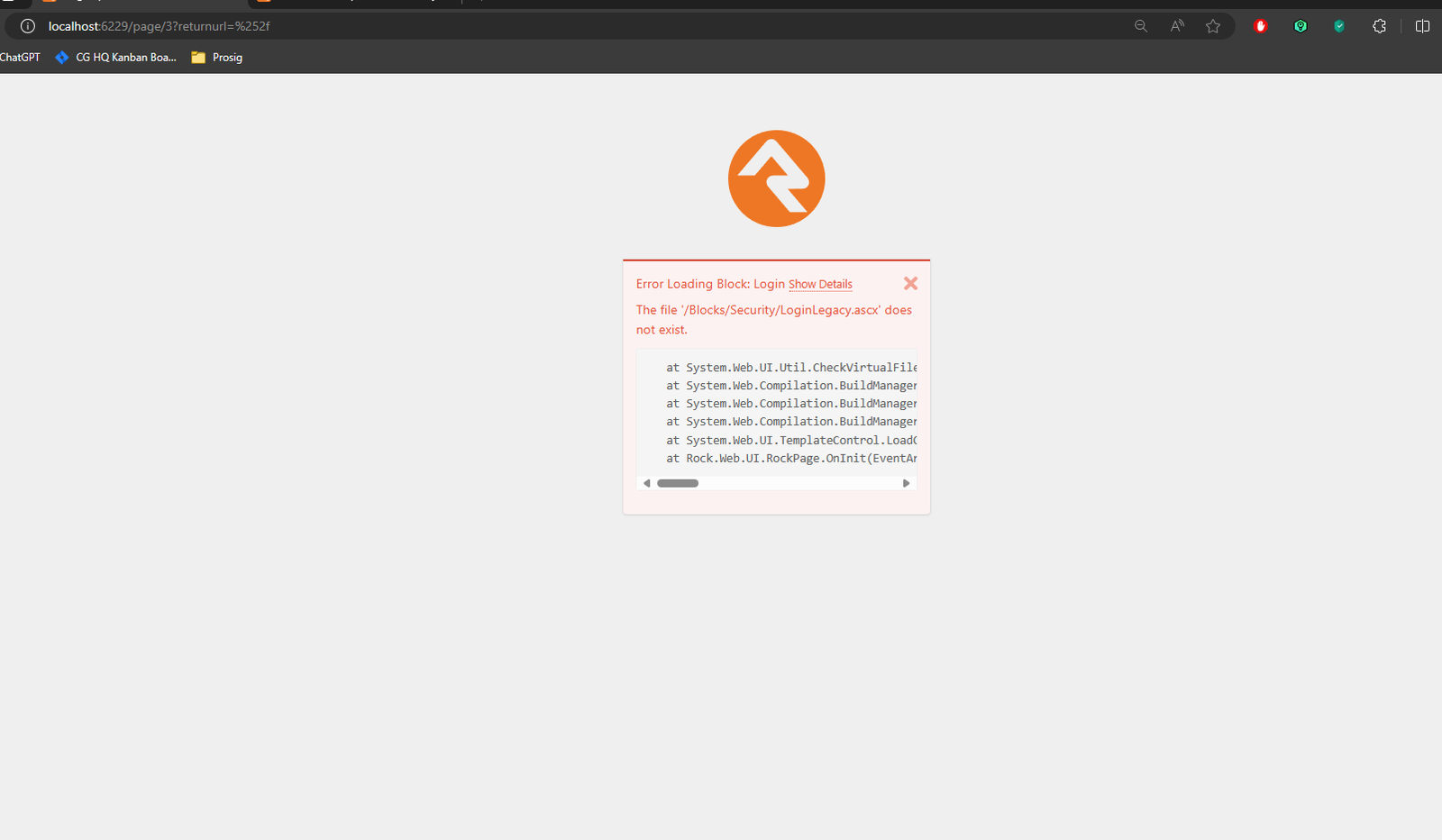Open the Extensions puzzle-piece menu
Viewport: 1442px width, 840px height.
1379,26
